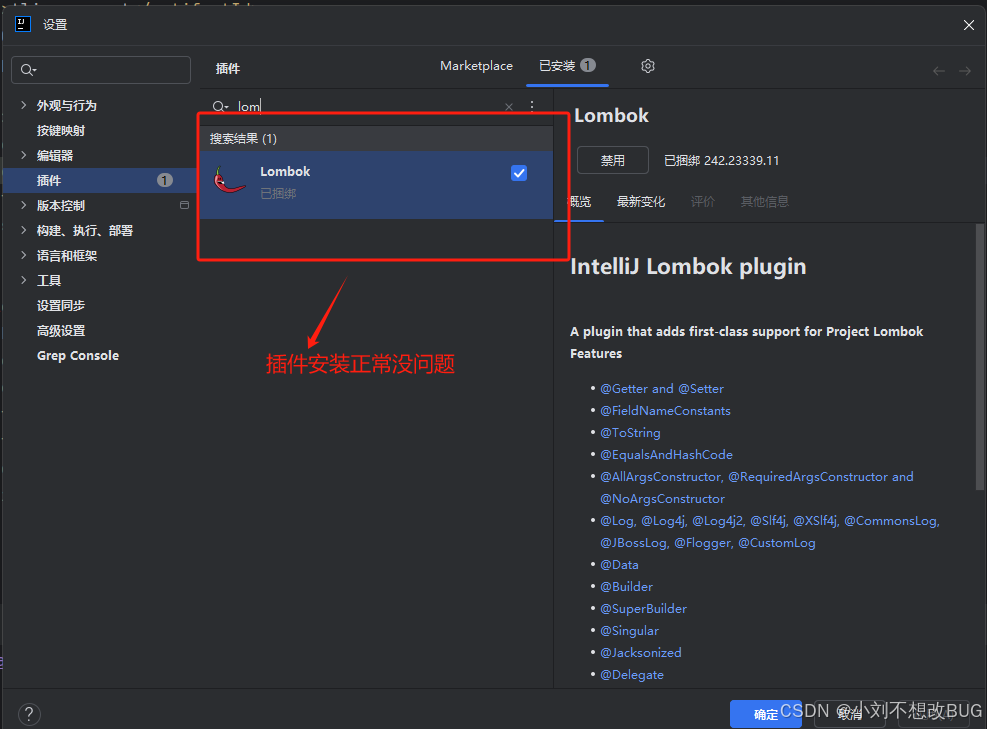
Task: Open the @SuperBuilder feature link
Action: pos(643,608)
